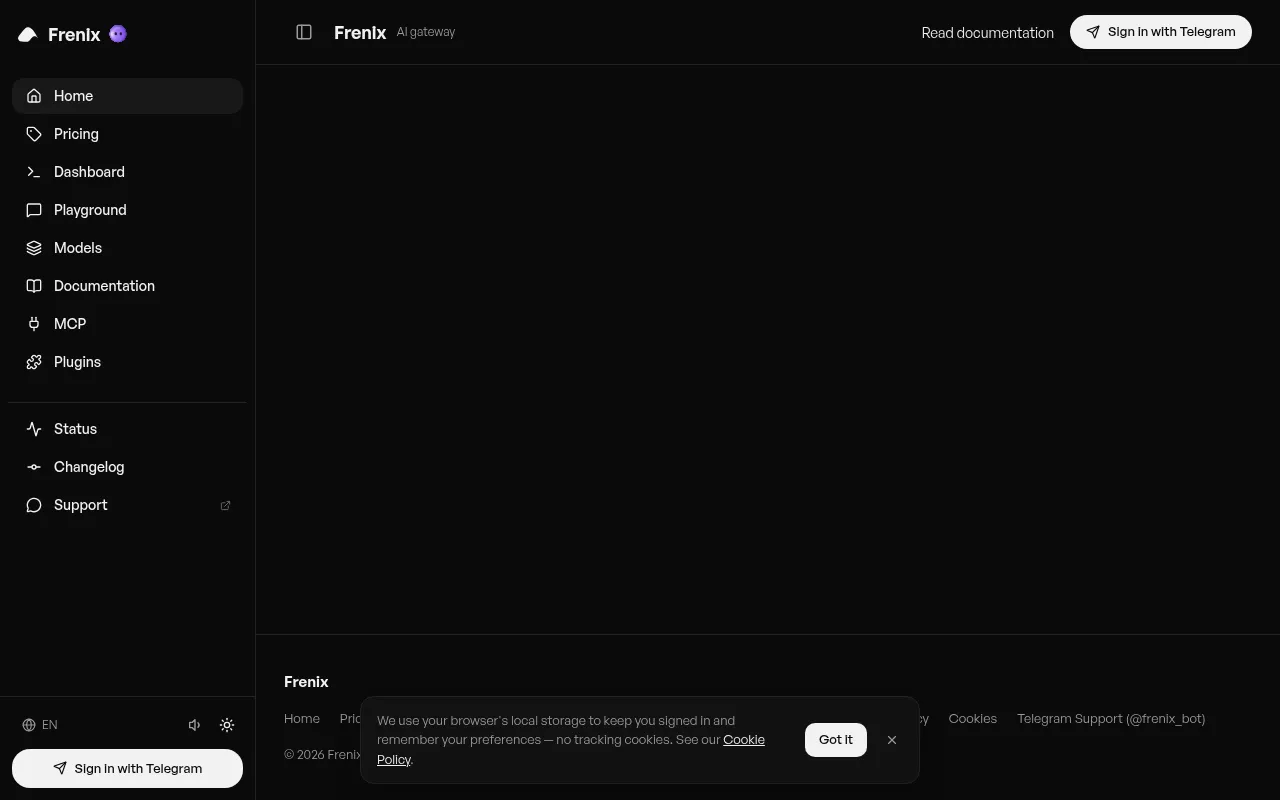Switch theme using the sun icon

[227, 725]
